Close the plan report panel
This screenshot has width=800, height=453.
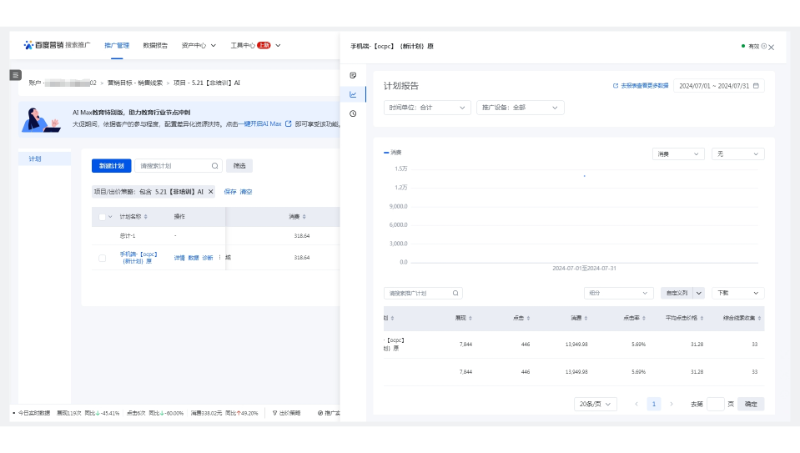pyautogui.click(x=771, y=47)
